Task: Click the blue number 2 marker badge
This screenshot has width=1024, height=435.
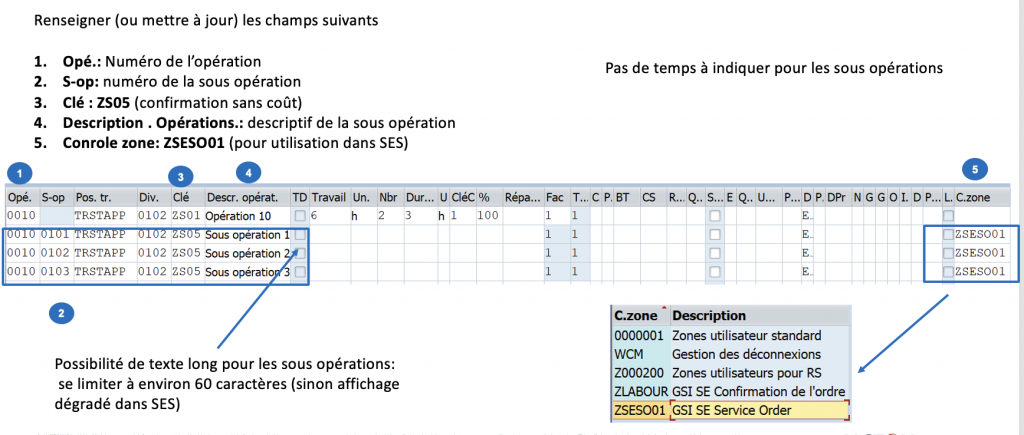Action: (x=60, y=314)
